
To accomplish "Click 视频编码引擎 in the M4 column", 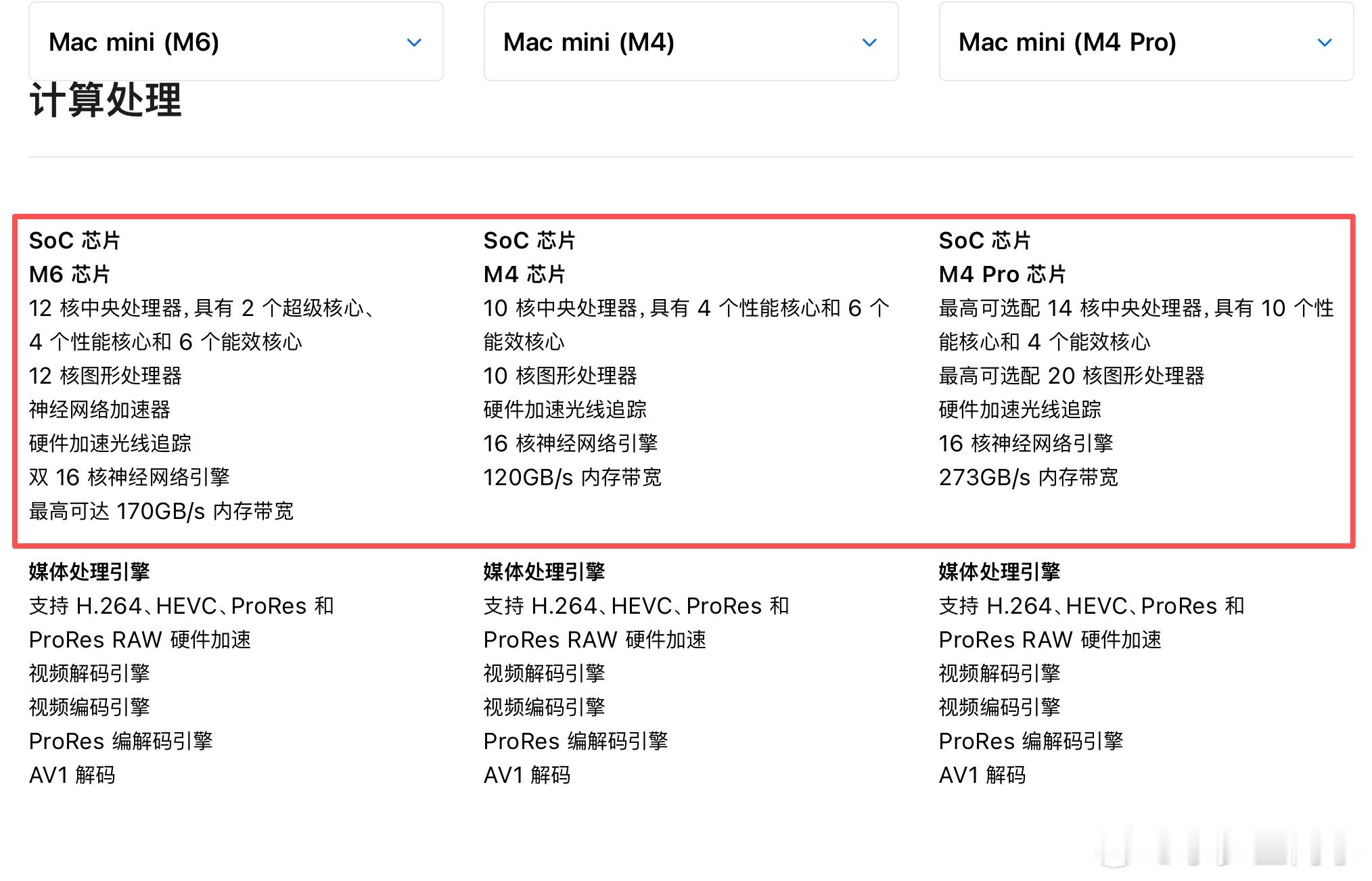I will (x=545, y=707).
